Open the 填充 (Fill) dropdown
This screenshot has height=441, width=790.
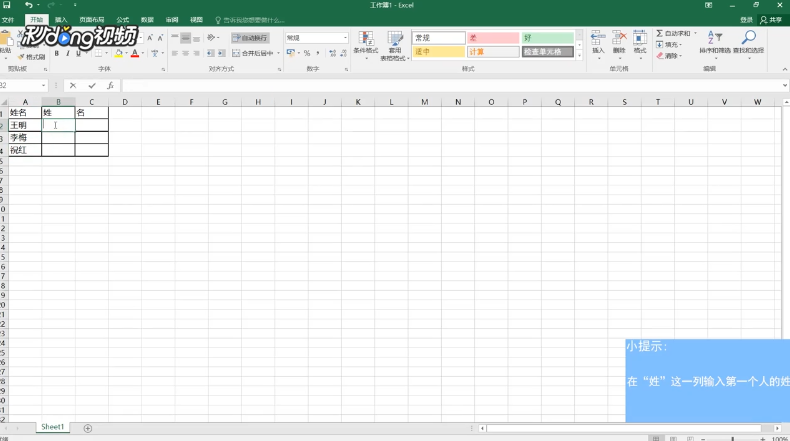point(670,44)
